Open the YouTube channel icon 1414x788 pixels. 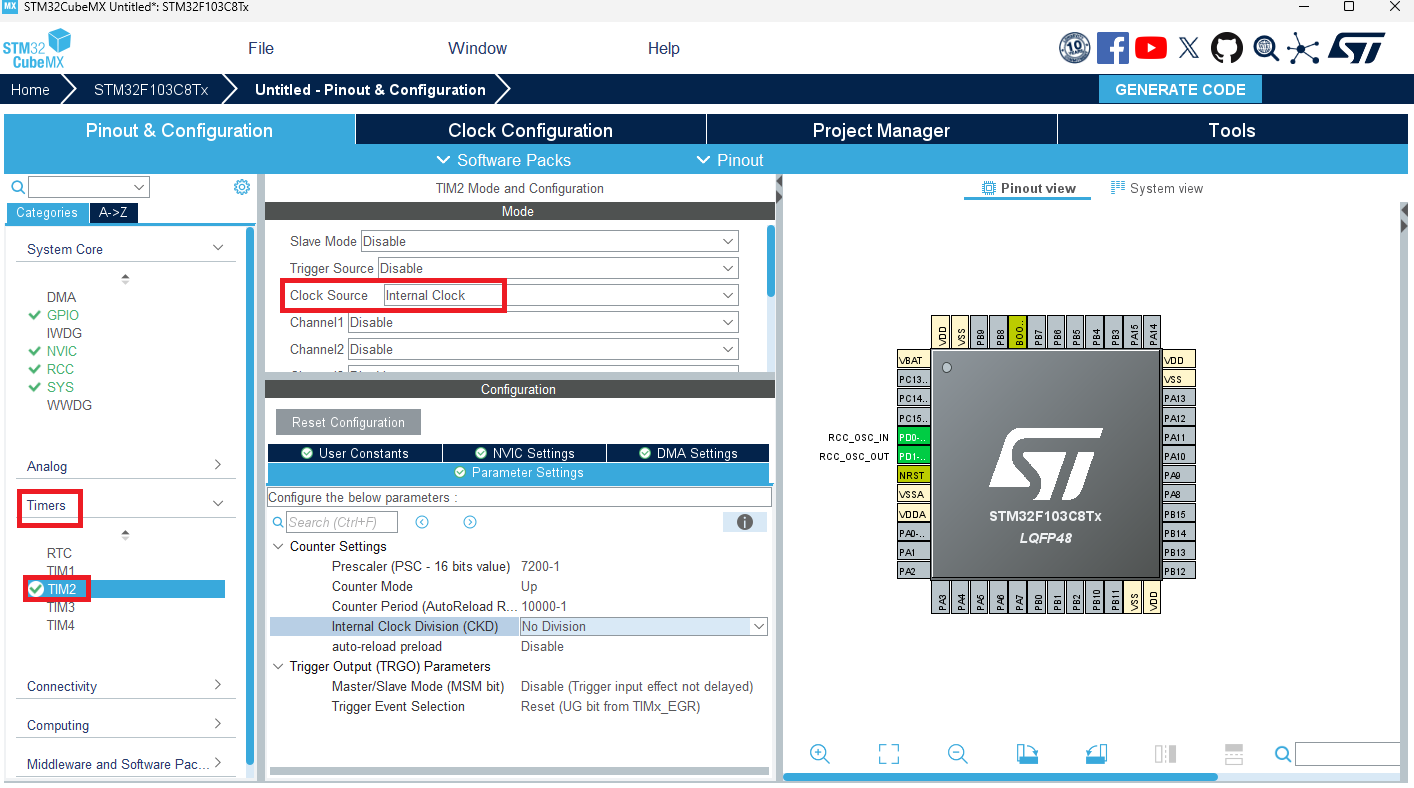click(1151, 47)
